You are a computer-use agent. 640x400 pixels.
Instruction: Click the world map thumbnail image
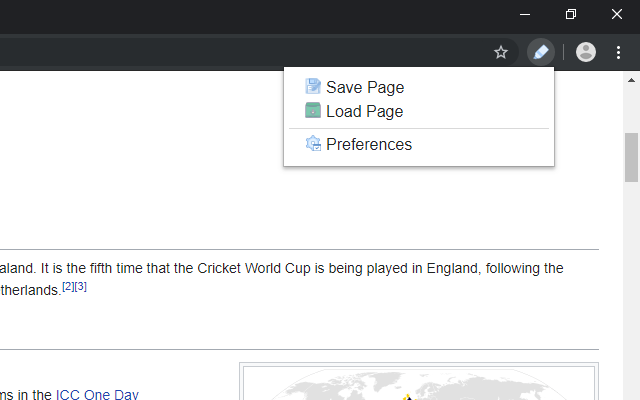[x=420, y=385]
